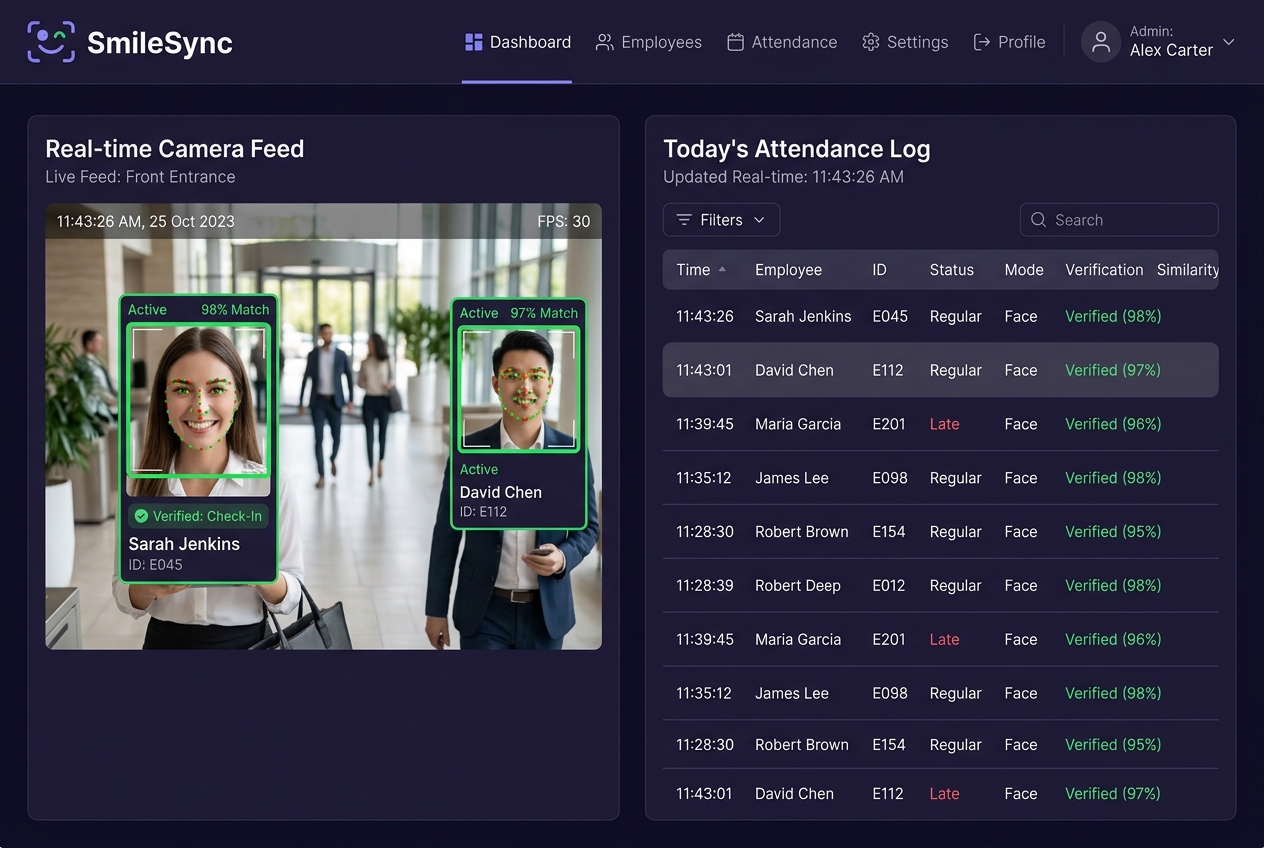Click ID: E045 on Sarah Jenkins overlay
1264x848 pixels.
click(155, 565)
